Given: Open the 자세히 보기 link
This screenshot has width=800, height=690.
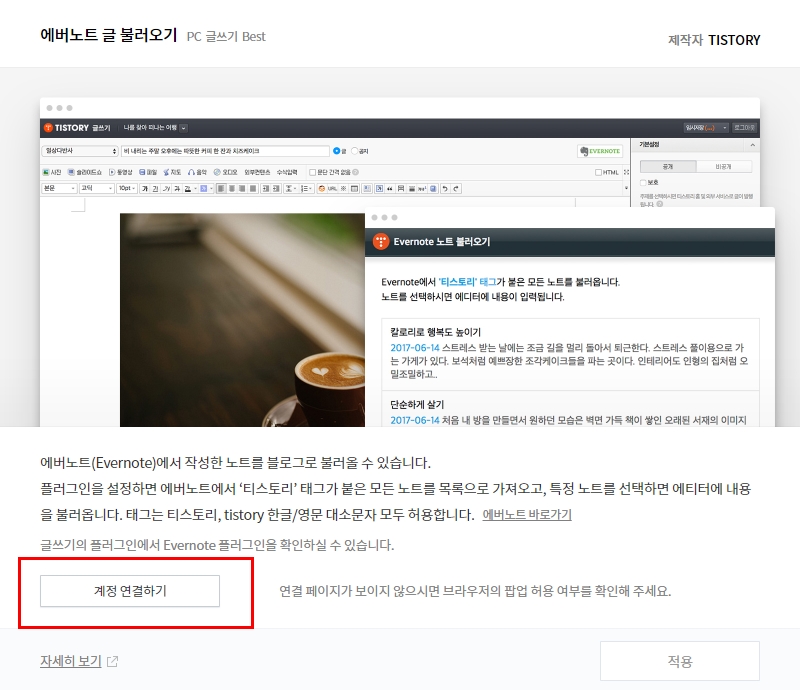Looking at the screenshot, I should pos(71,661).
